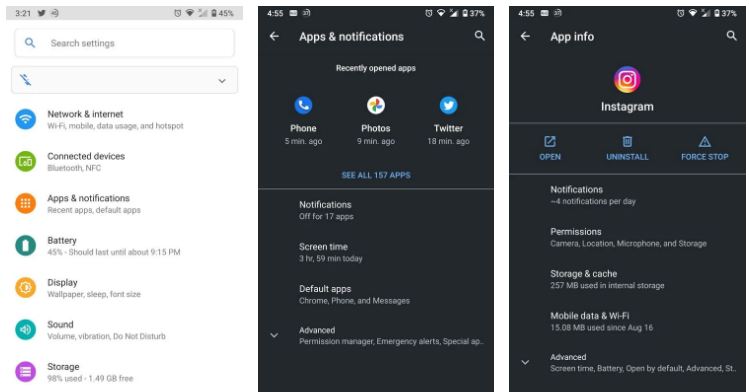Open the Photos app icon
749x392 pixels.
point(375,105)
